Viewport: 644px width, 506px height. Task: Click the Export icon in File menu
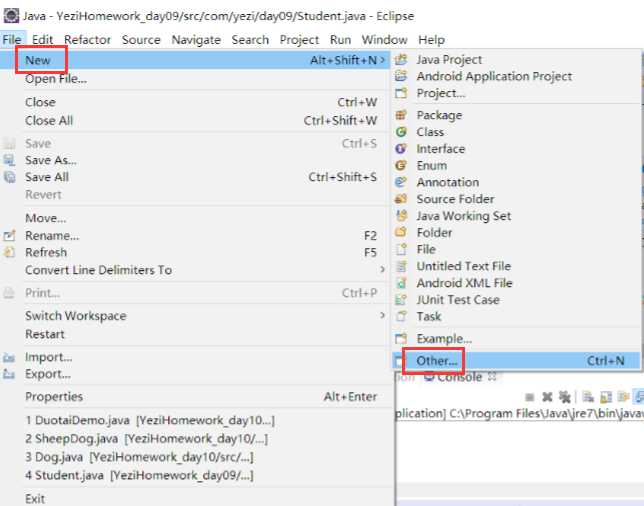tap(9, 374)
